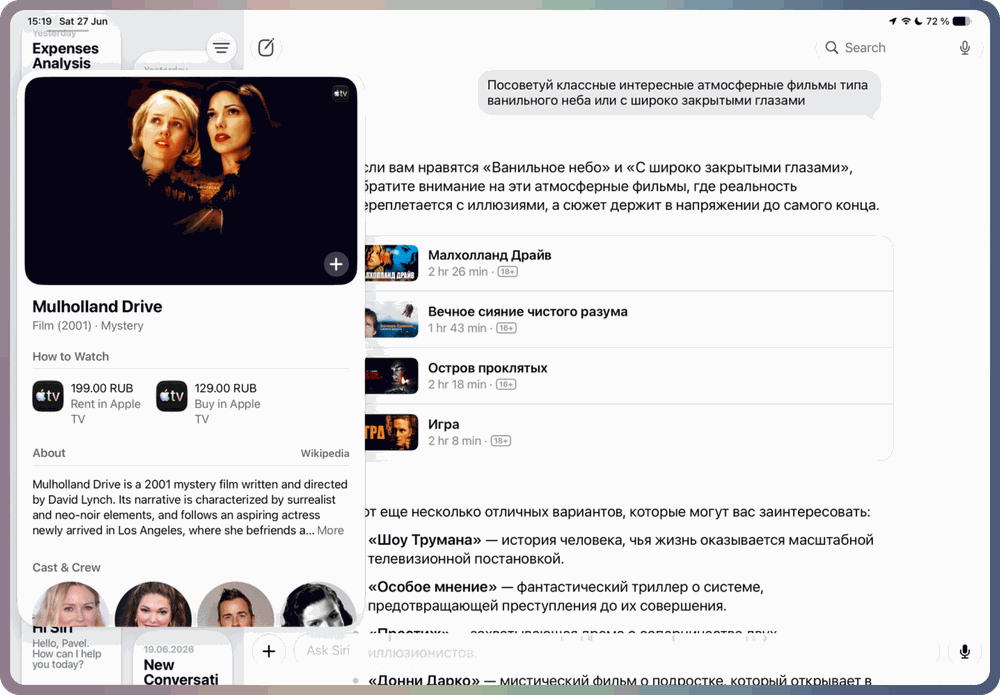Open the conversation list filter icon
The height and width of the screenshot is (695, 1000).
tap(221, 48)
